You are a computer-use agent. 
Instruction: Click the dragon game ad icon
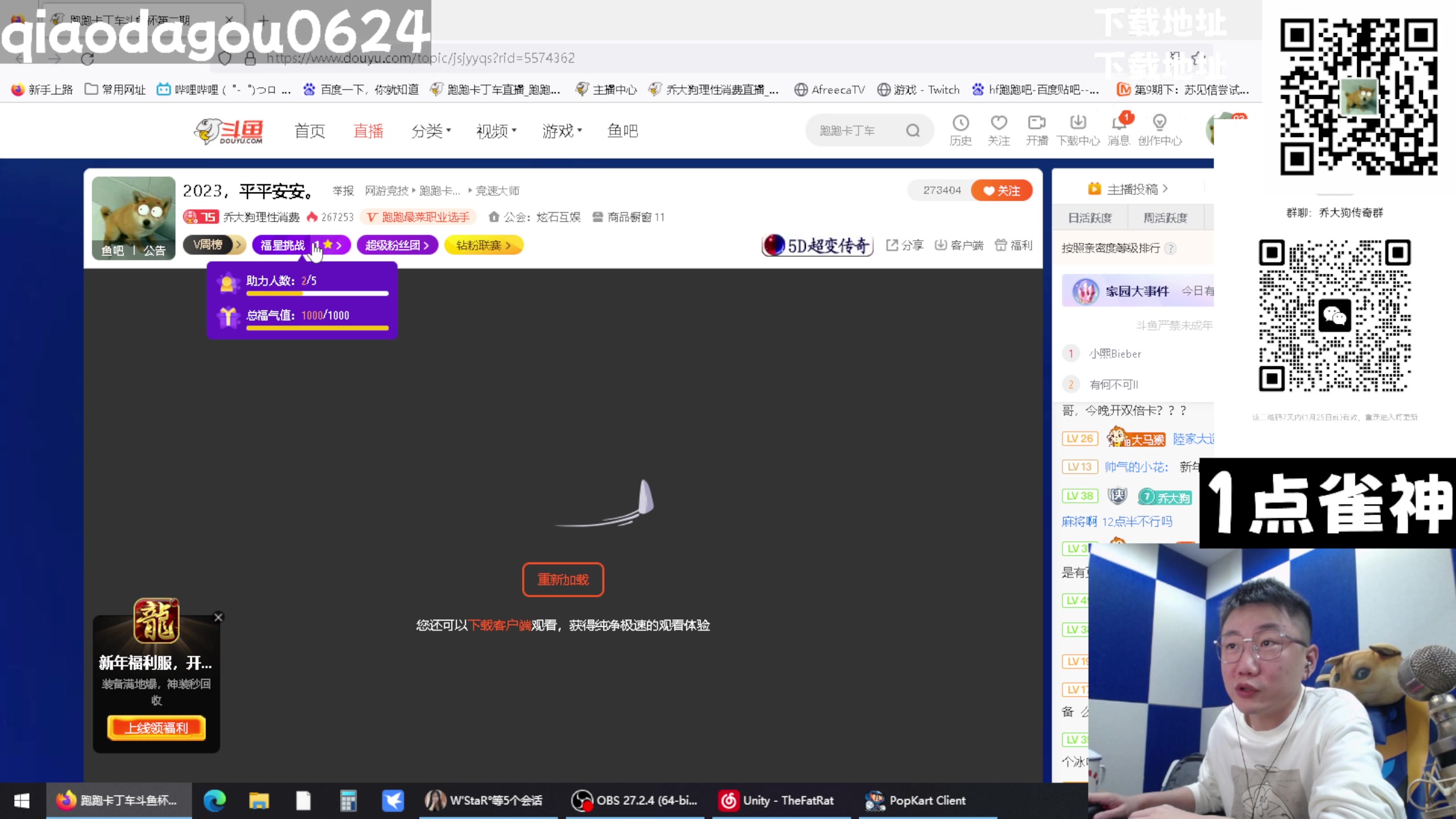(x=156, y=621)
